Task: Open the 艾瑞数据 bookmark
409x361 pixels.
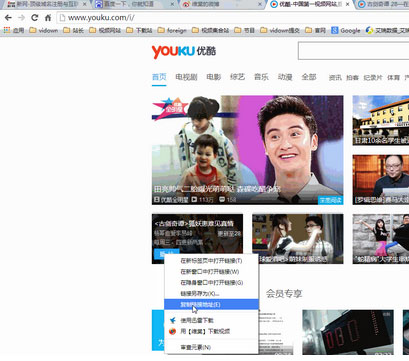Action: coord(387,30)
